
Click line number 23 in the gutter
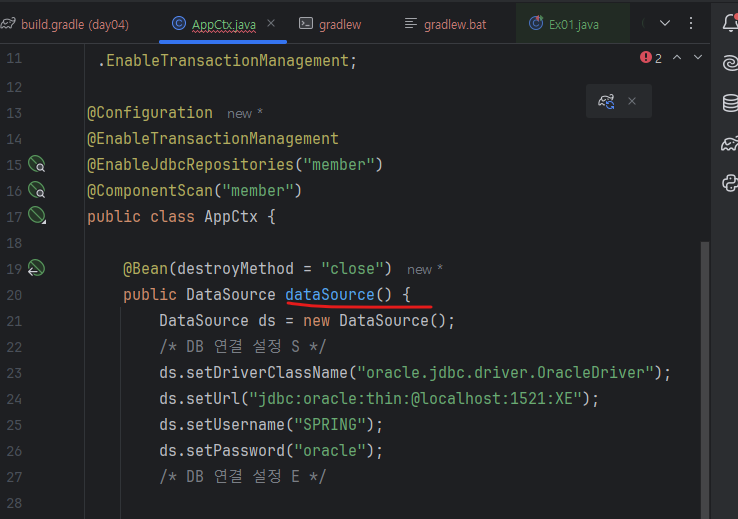(x=14, y=373)
